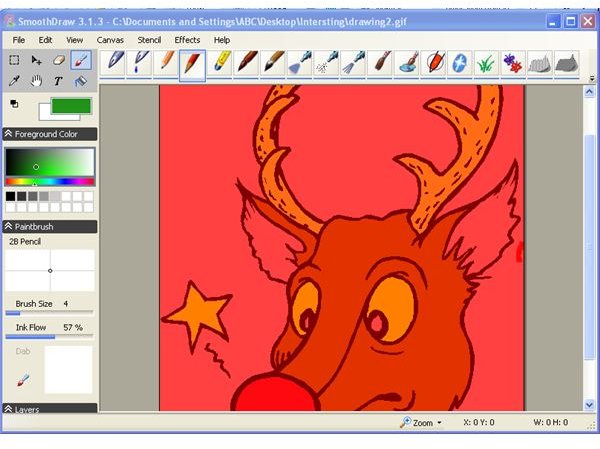This screenshot has width=600, height=449.
Task: Select the rectangular selection tool
Action: click(x=14, y=60)
